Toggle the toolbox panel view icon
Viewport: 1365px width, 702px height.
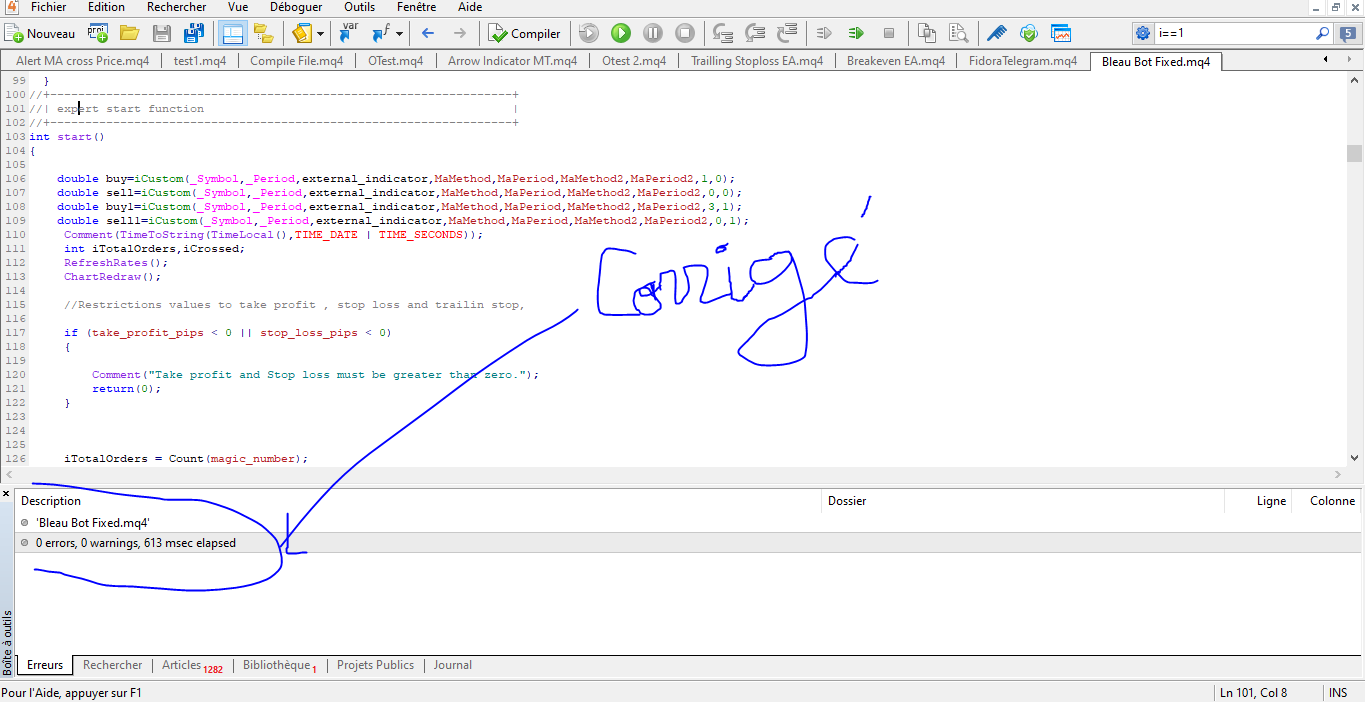tap(233, 33)
